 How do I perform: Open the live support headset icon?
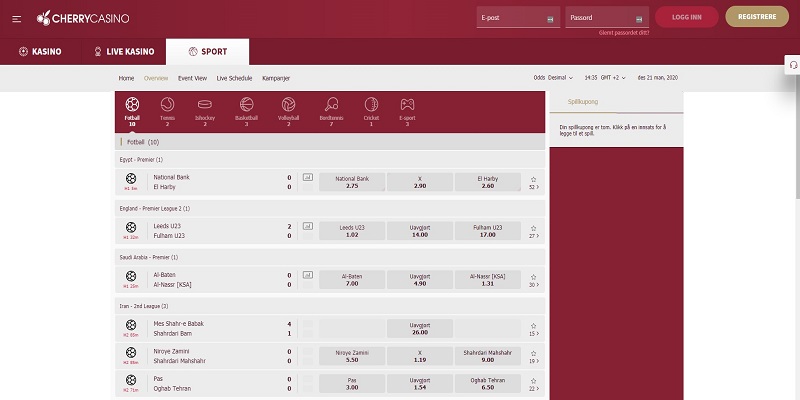[x=793, y=65]
